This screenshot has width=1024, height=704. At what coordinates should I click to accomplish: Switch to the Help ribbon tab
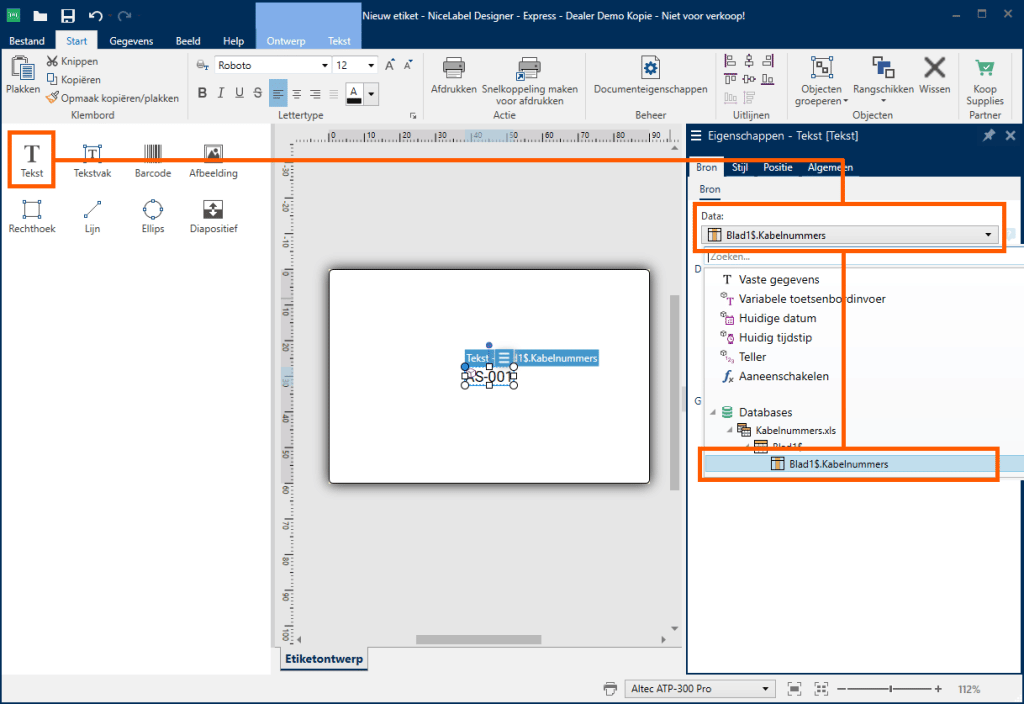click(233, 40)
